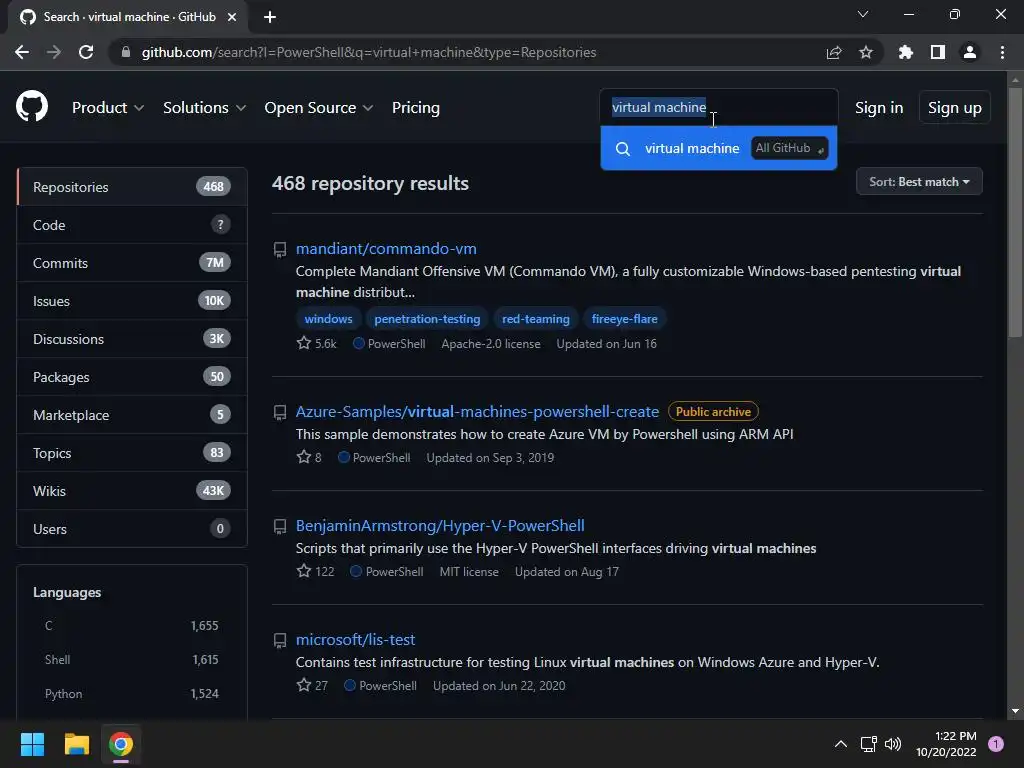Click repo icon beside Azure-Samples result
This screenshot has width=1024, height=768.
point(280,413)
